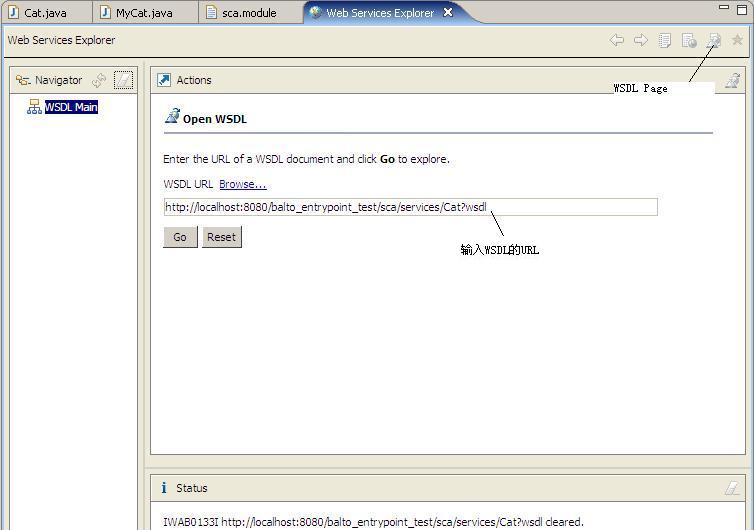Viewport: 754px width, 530px height.
Task: Maximize the editor area
Action: tap(742, 9)
